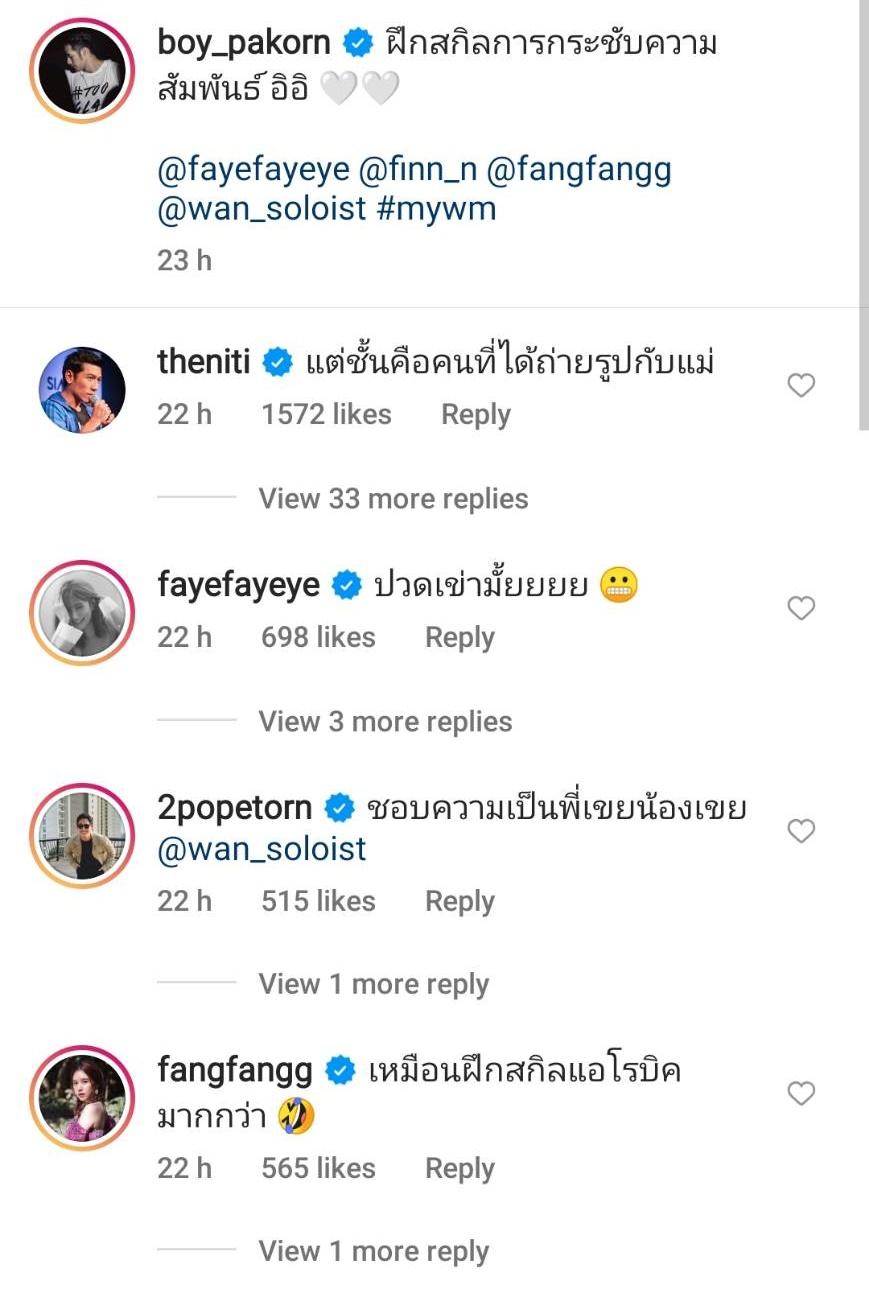
Task: Show 1 more reply under 2popetorn
Action: coord(373,984)
